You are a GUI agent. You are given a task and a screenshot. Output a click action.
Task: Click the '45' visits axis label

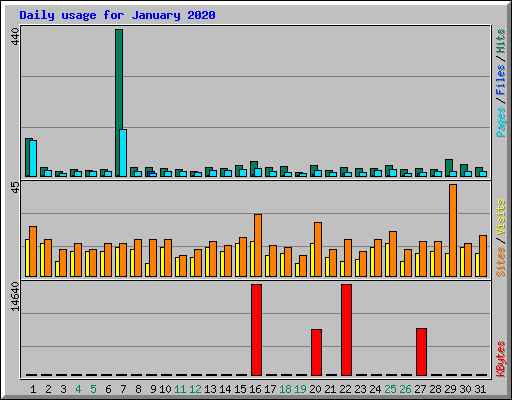pos(15,187)
